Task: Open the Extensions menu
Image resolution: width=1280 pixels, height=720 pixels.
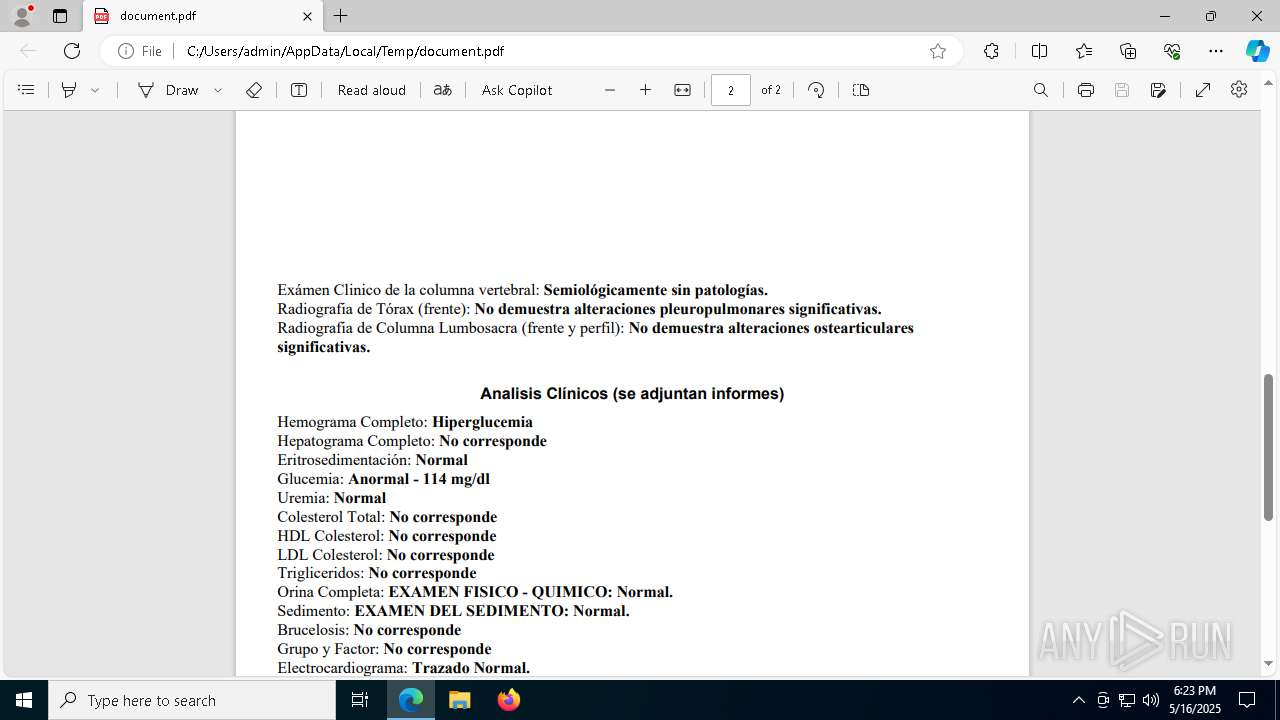Action: pos(991,51)
